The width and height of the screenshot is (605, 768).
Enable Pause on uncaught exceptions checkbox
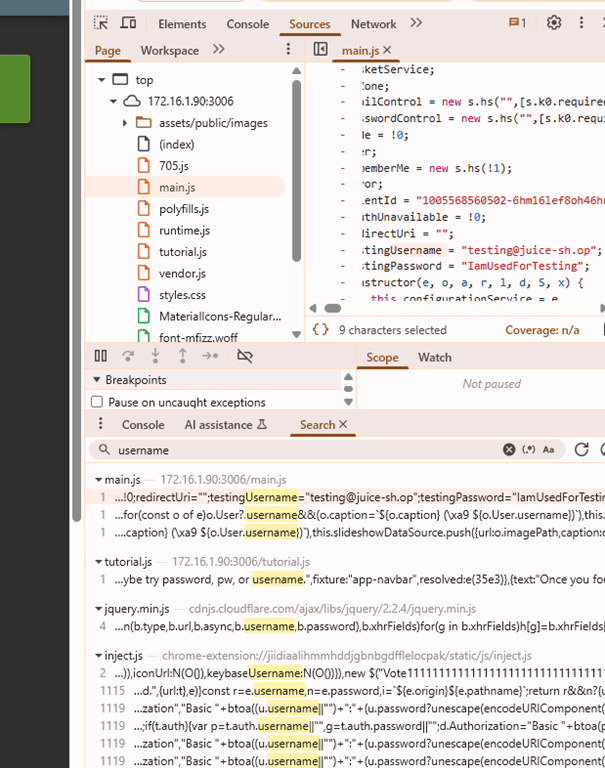click(x=97, y=402)
